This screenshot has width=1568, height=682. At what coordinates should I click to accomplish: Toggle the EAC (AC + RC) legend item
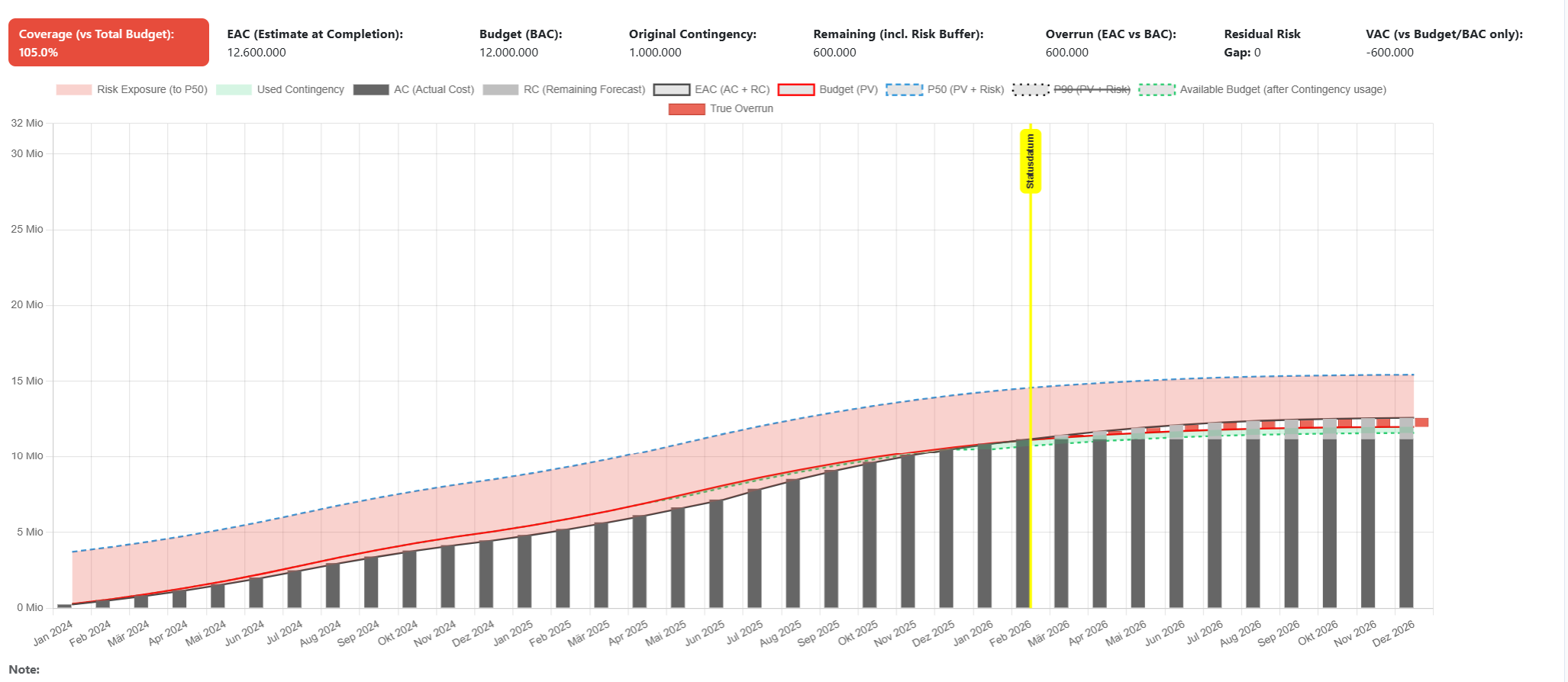[711, 90]
